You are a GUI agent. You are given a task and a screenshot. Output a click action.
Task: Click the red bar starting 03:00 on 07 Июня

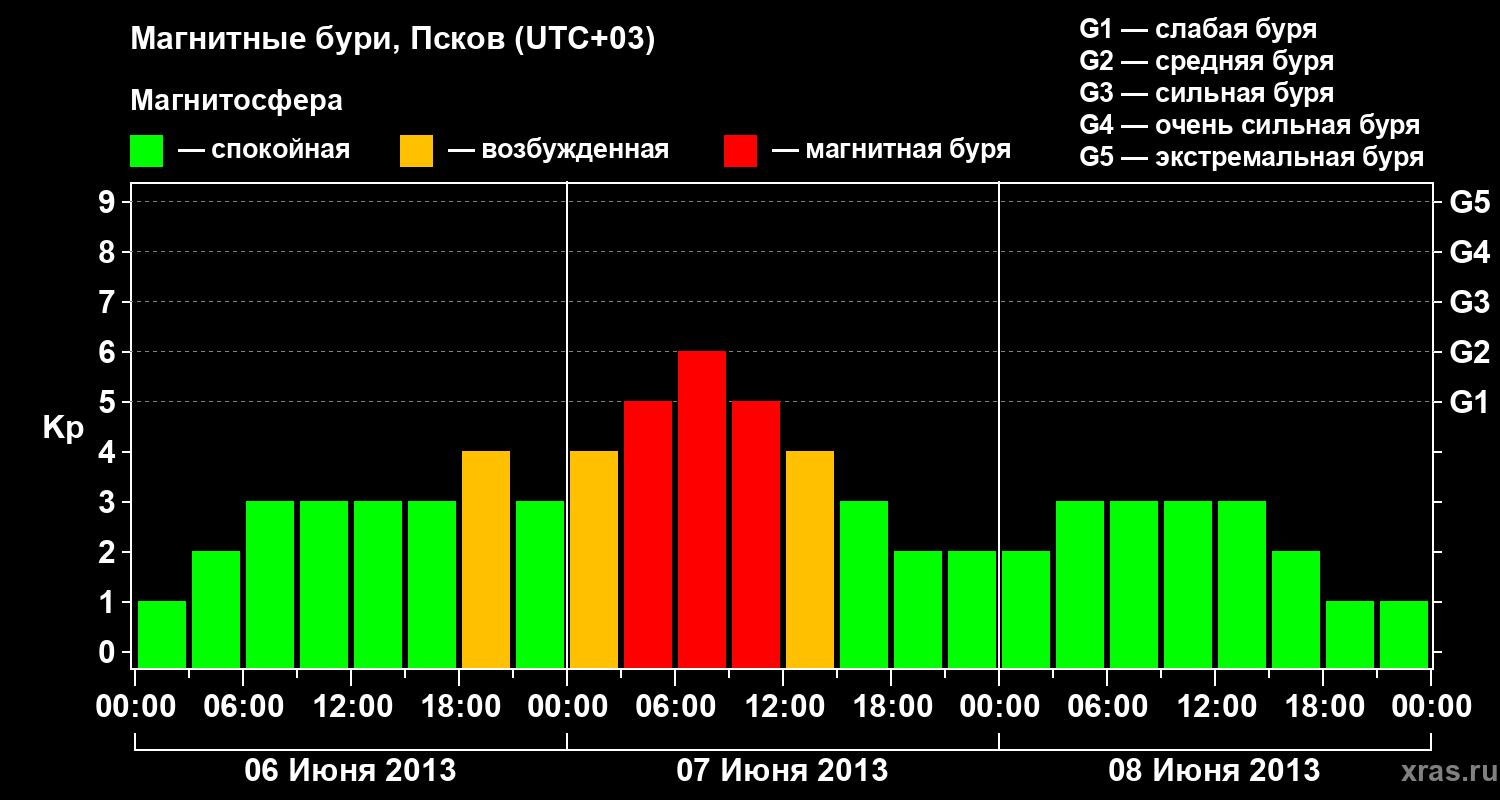coord(648,534)
